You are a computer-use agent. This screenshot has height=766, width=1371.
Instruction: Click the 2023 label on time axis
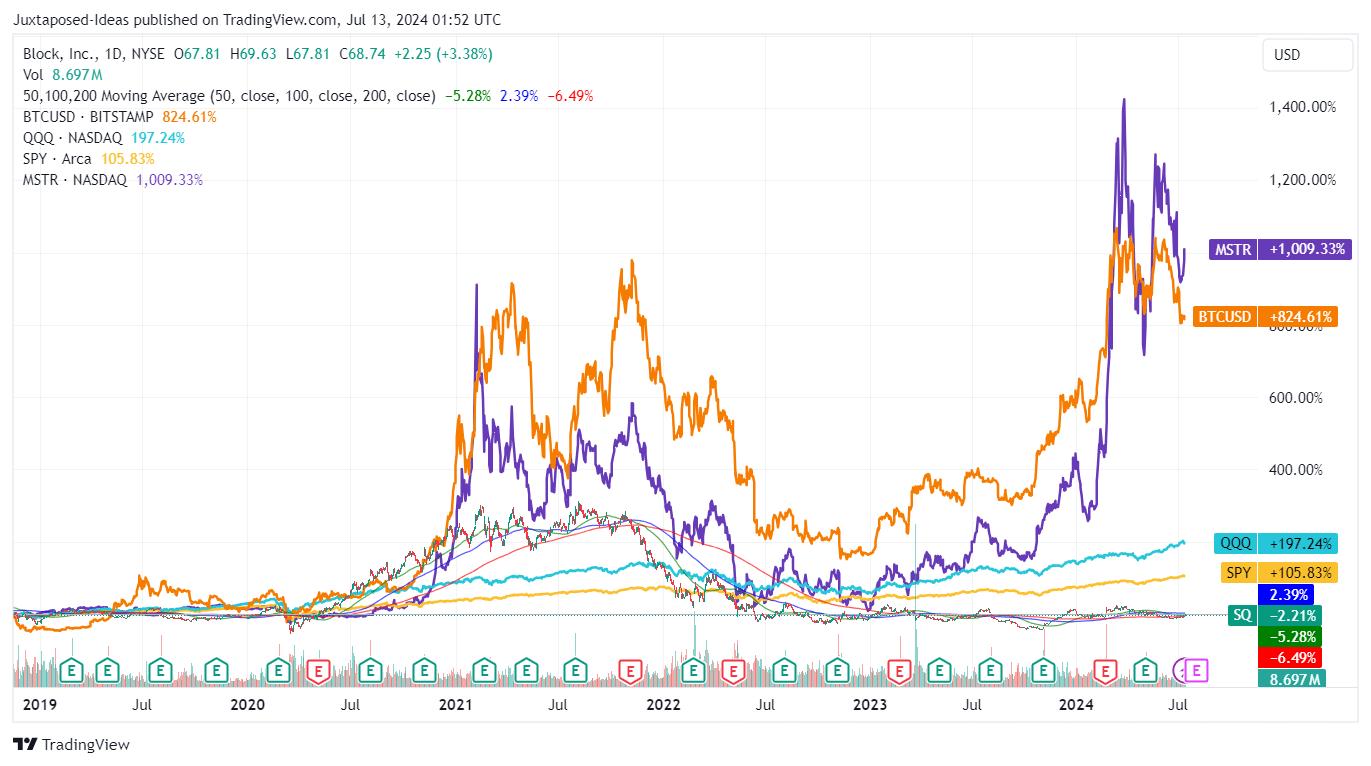870,705
